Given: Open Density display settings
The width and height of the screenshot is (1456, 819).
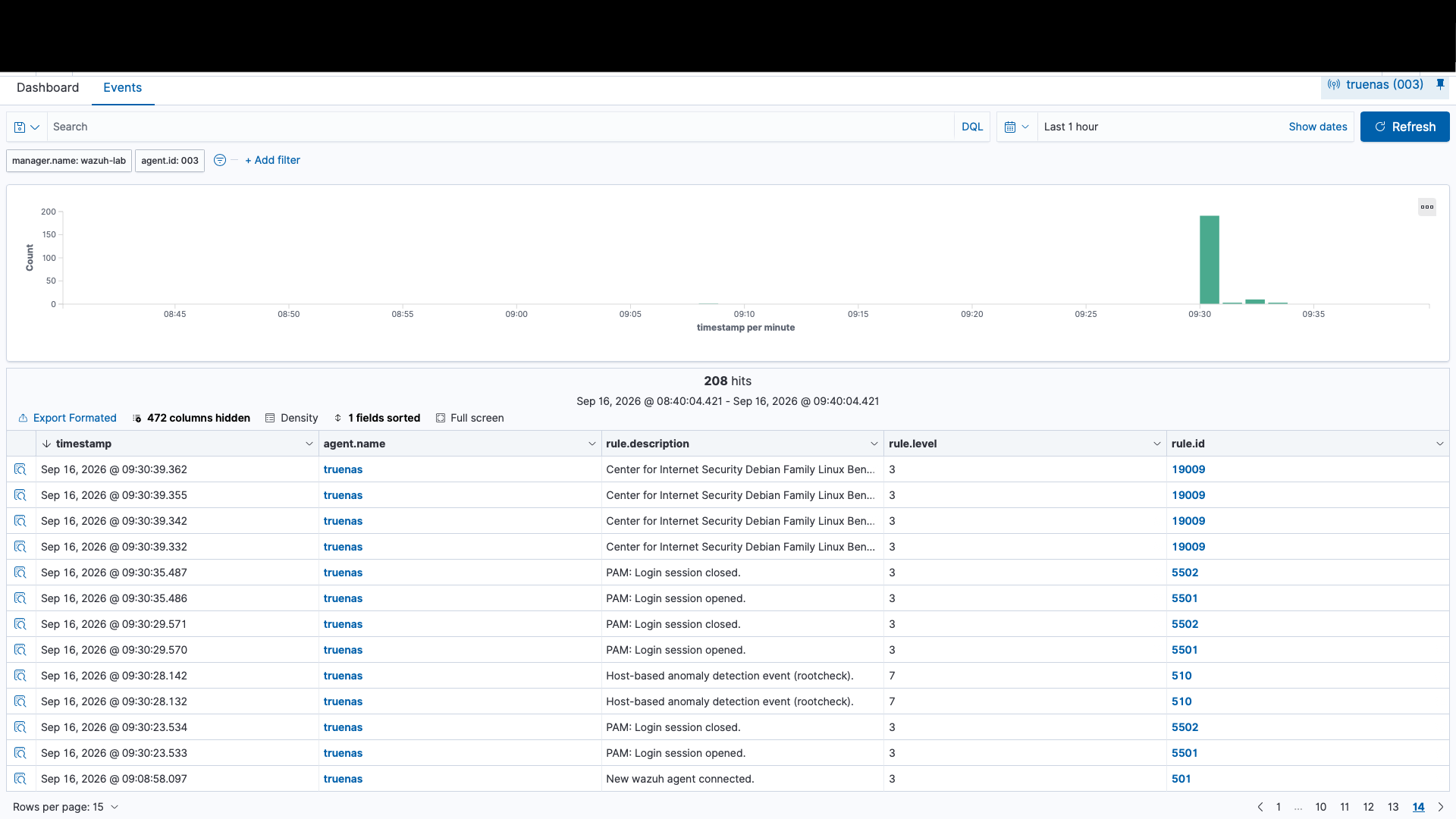Looking at the screenshot, I should pos(292,418).
